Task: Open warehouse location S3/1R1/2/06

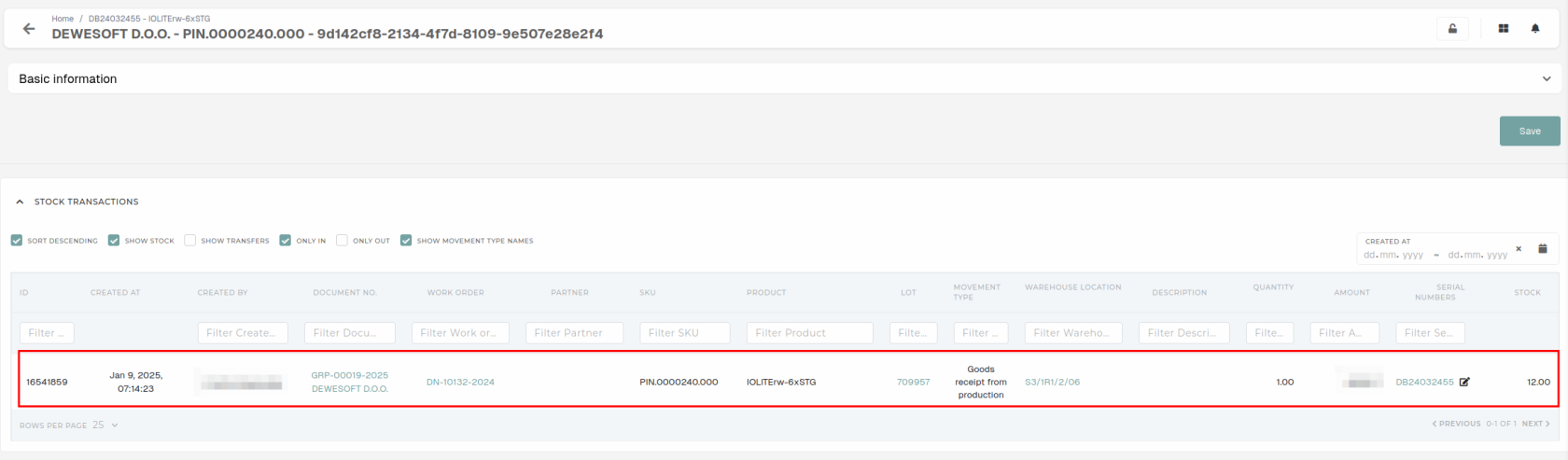Action: coord(1052,382)
